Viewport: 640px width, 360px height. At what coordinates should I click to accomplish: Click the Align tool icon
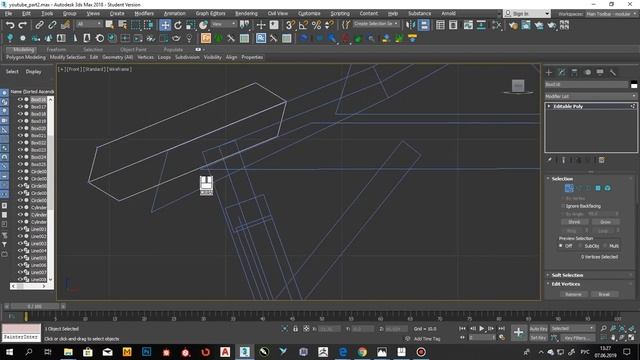(x=424, y=25)
